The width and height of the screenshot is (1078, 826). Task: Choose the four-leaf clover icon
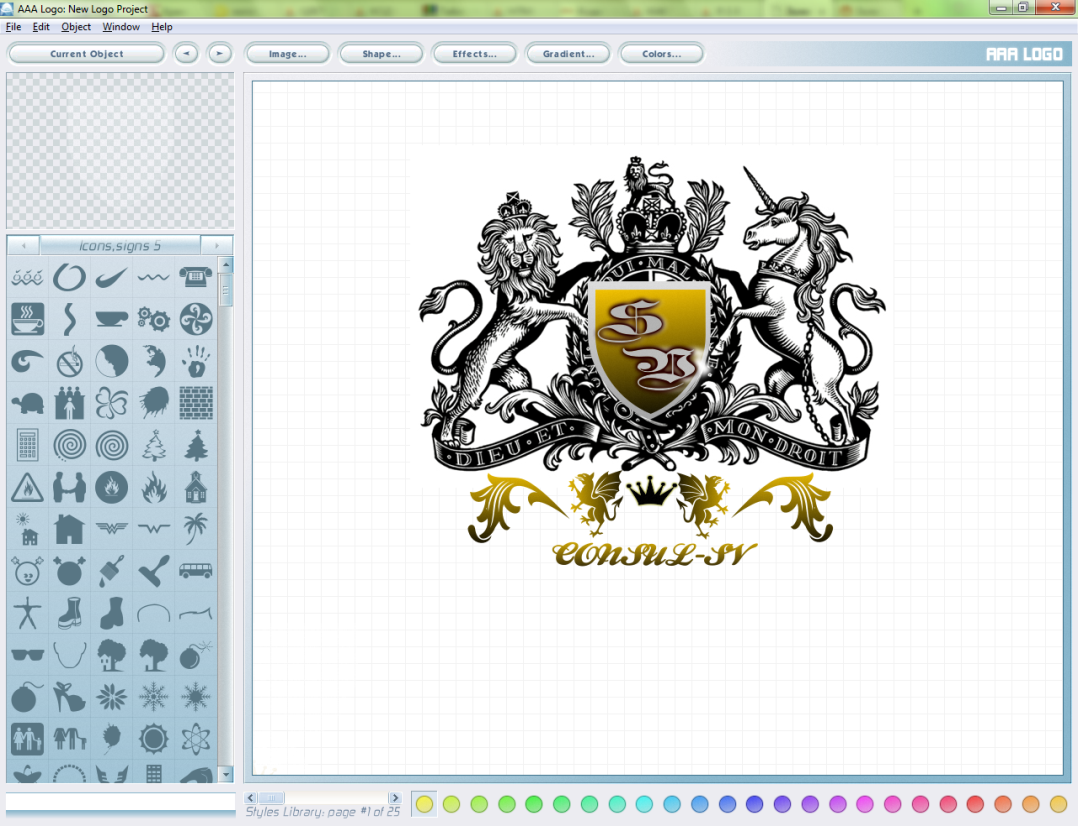point(111,404)
